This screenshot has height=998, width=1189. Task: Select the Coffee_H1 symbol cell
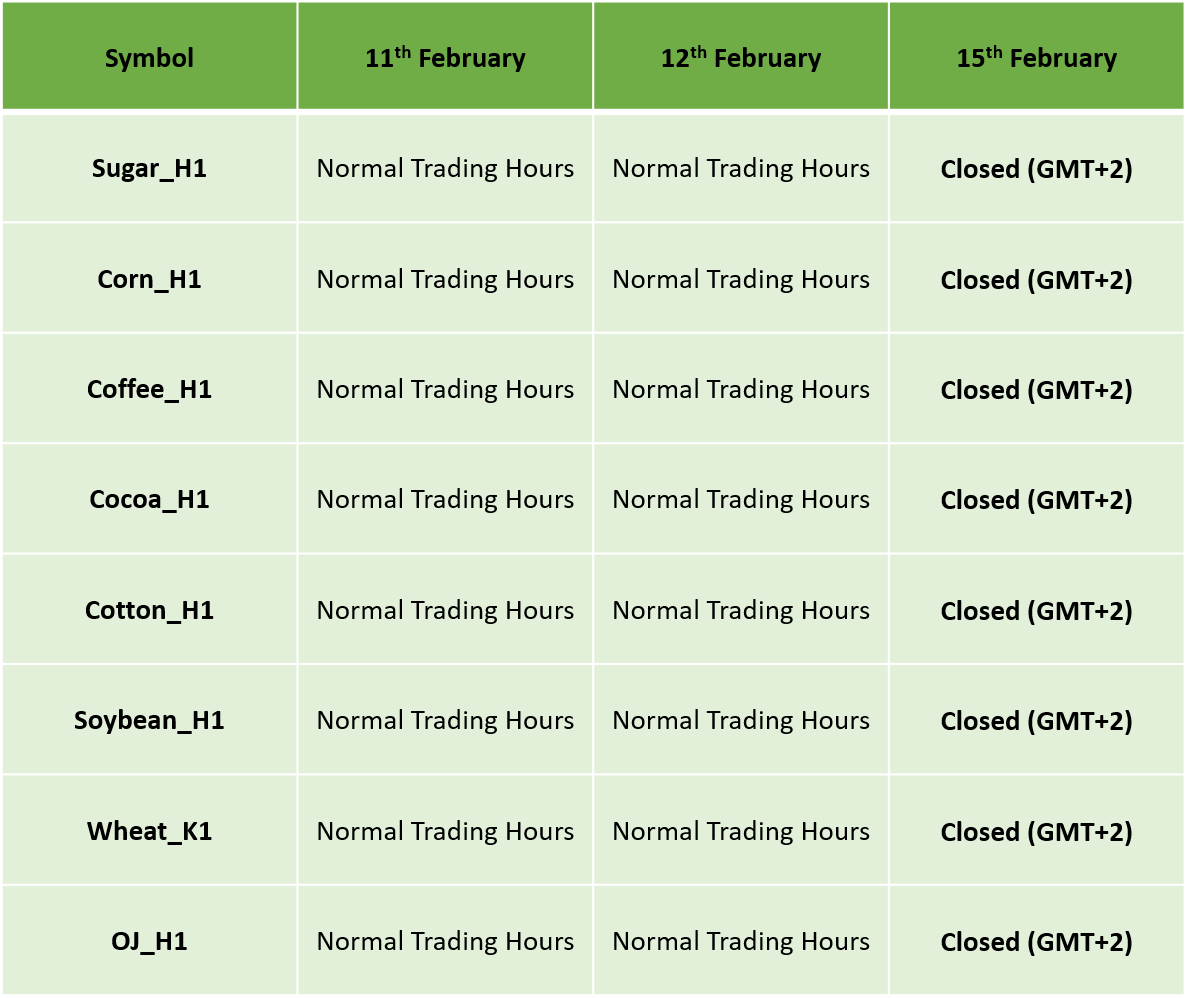(149, 389)
